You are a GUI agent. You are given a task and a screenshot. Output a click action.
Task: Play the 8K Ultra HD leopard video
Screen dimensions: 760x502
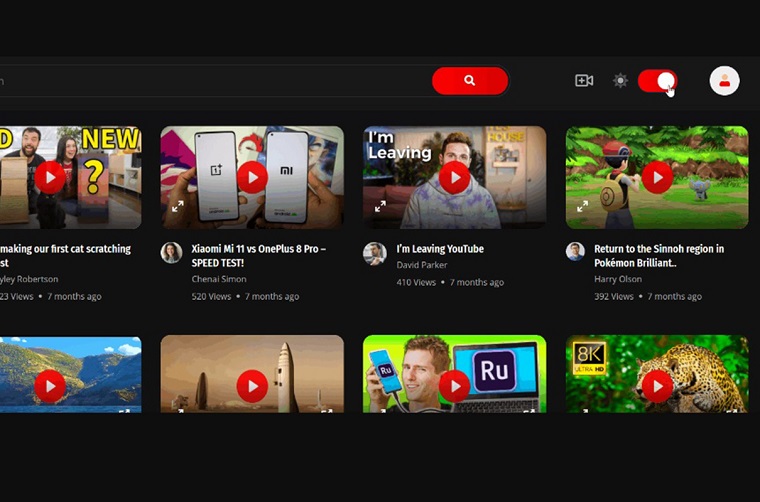coord(657,386)
